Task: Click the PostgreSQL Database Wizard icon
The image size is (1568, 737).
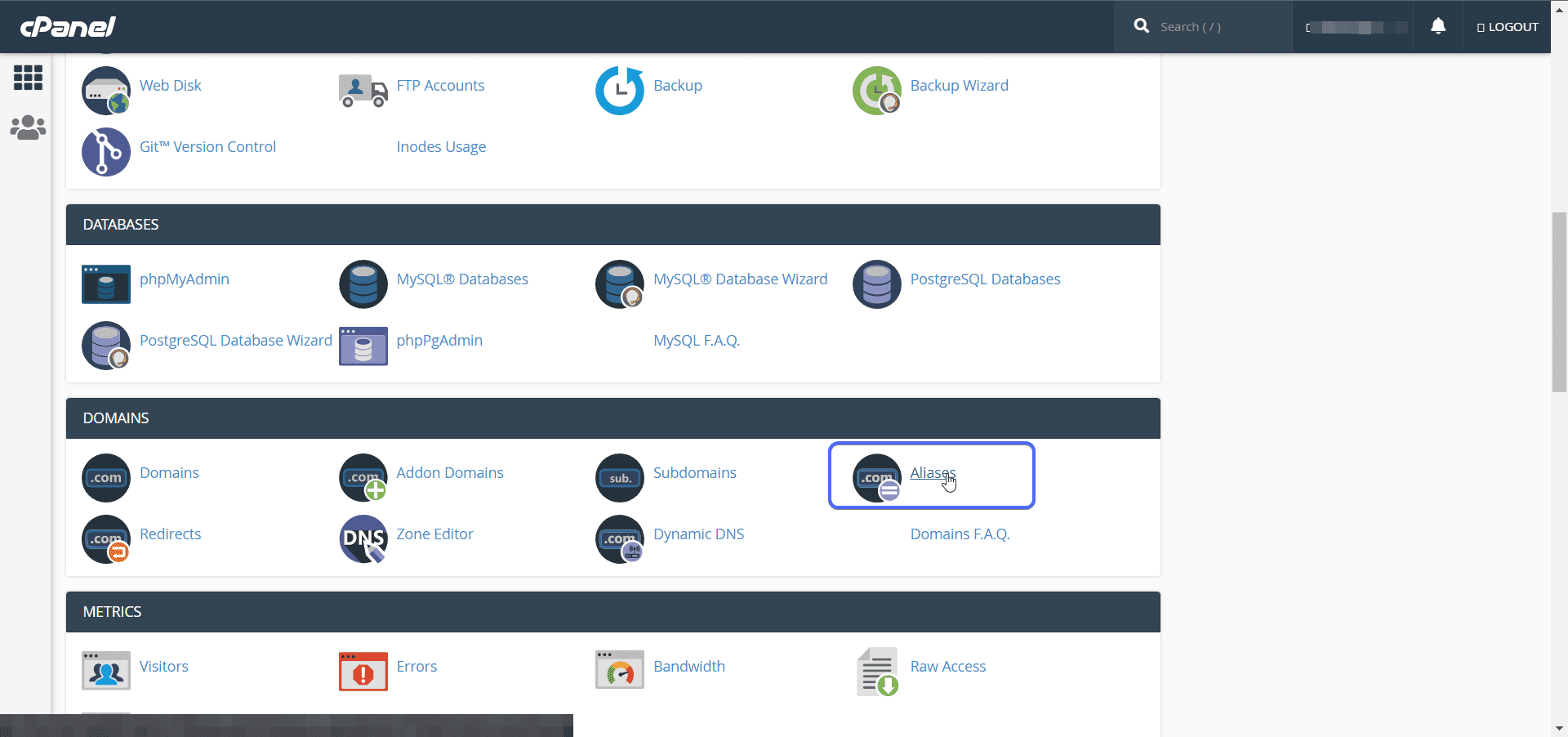Action: pos(106,346)
